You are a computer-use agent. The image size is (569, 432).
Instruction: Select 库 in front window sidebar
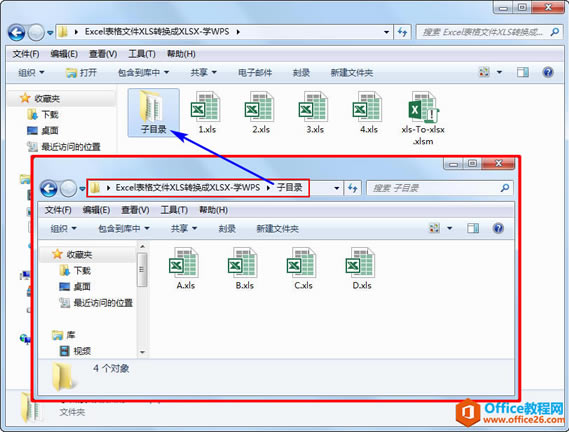pos(64,335)
